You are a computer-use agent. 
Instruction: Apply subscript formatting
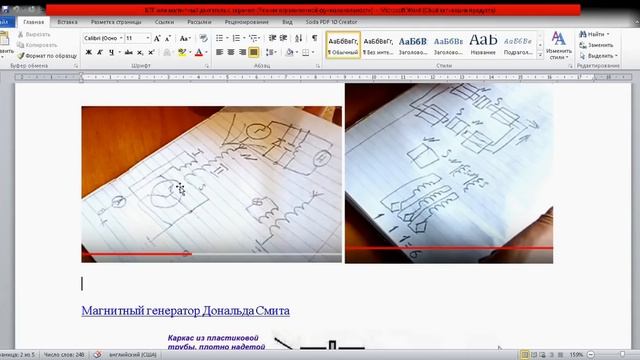click(x=140, y=52)
